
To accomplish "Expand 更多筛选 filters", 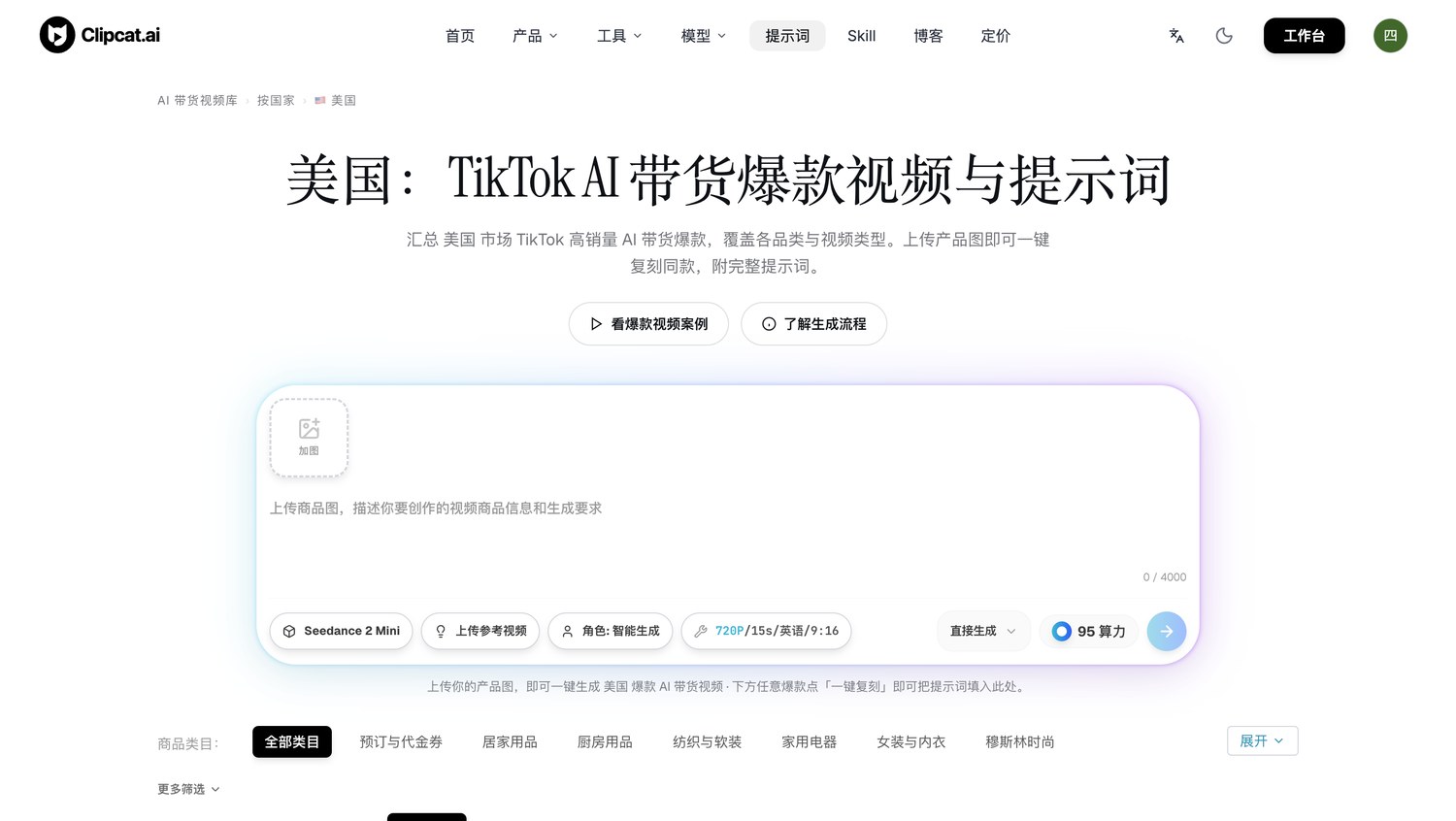I will 189,789.
